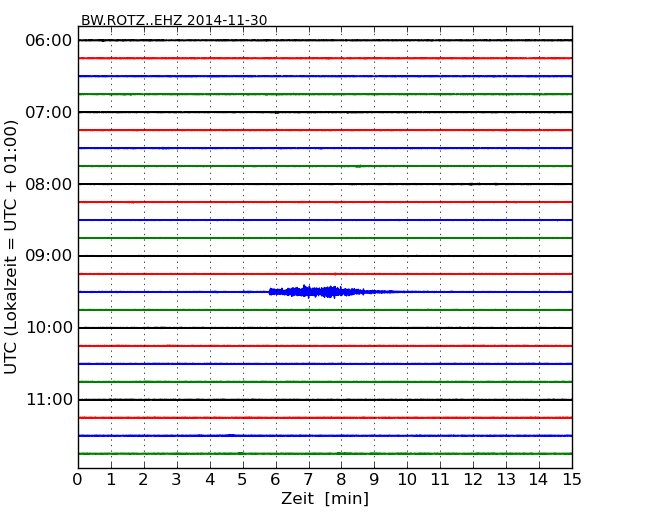650x520 pixels.
Task: Click the plot title BW.ROTZ..EHZ 2014-11-30
Action: (174, 20)
